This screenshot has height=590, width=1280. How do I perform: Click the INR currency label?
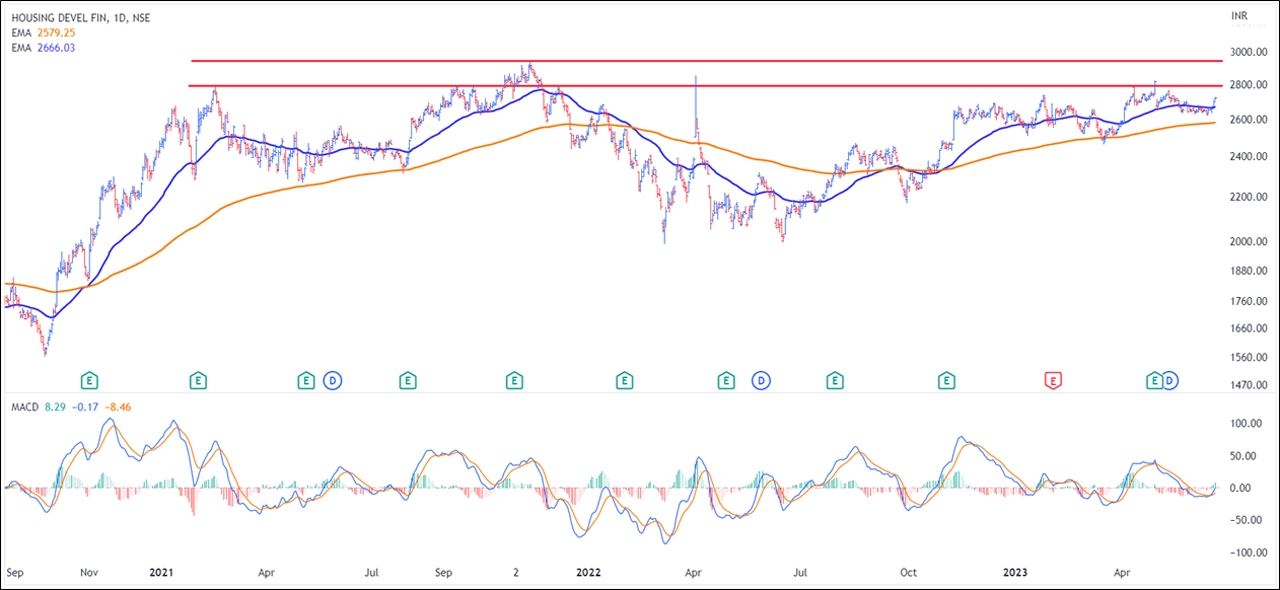[1239, 17]
